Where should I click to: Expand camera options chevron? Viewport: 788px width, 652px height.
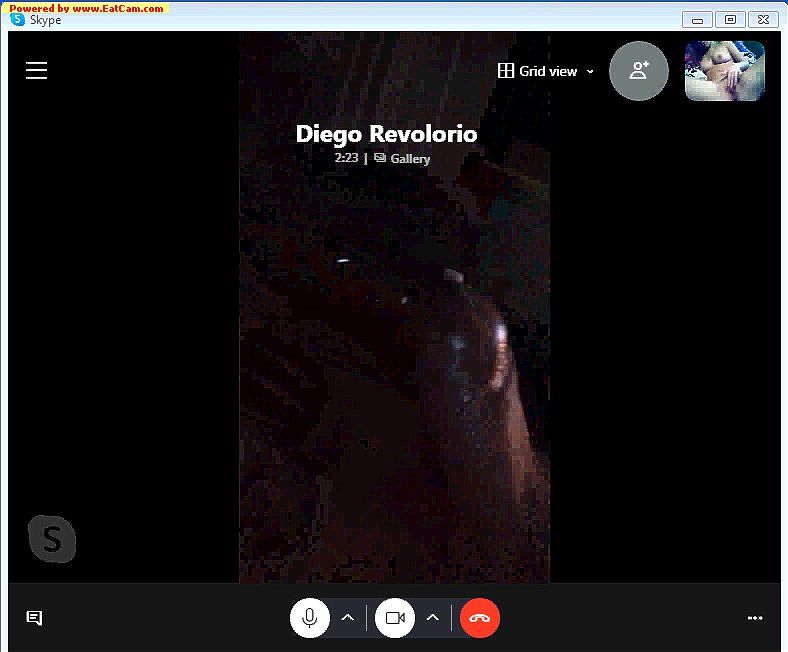[433, 618]
